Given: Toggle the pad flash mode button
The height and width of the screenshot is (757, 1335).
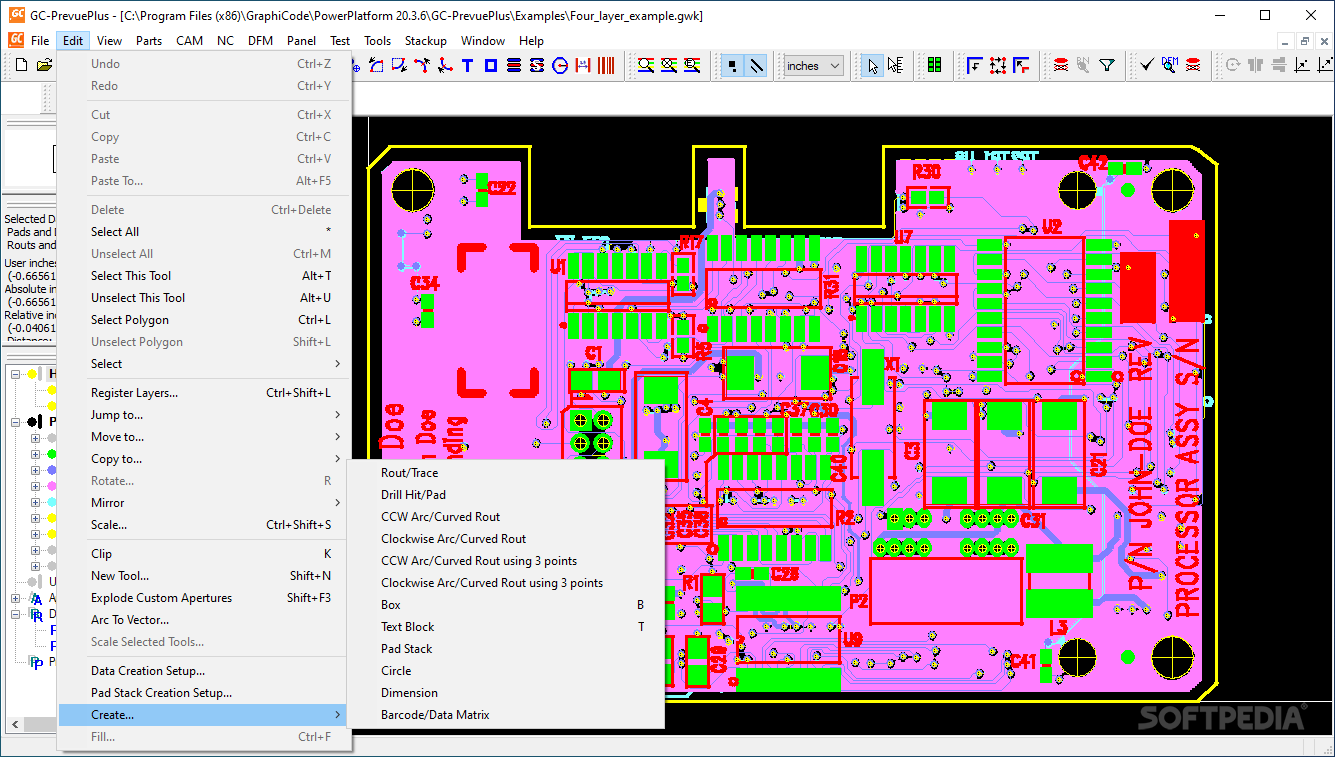Looking at the screenshot, I should (732, 65).
